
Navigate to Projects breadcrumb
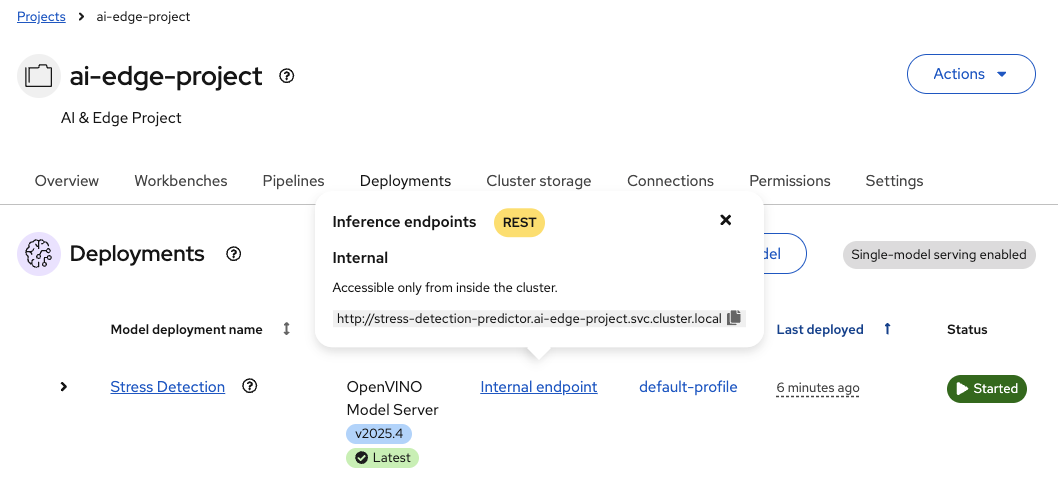[41, 17]
